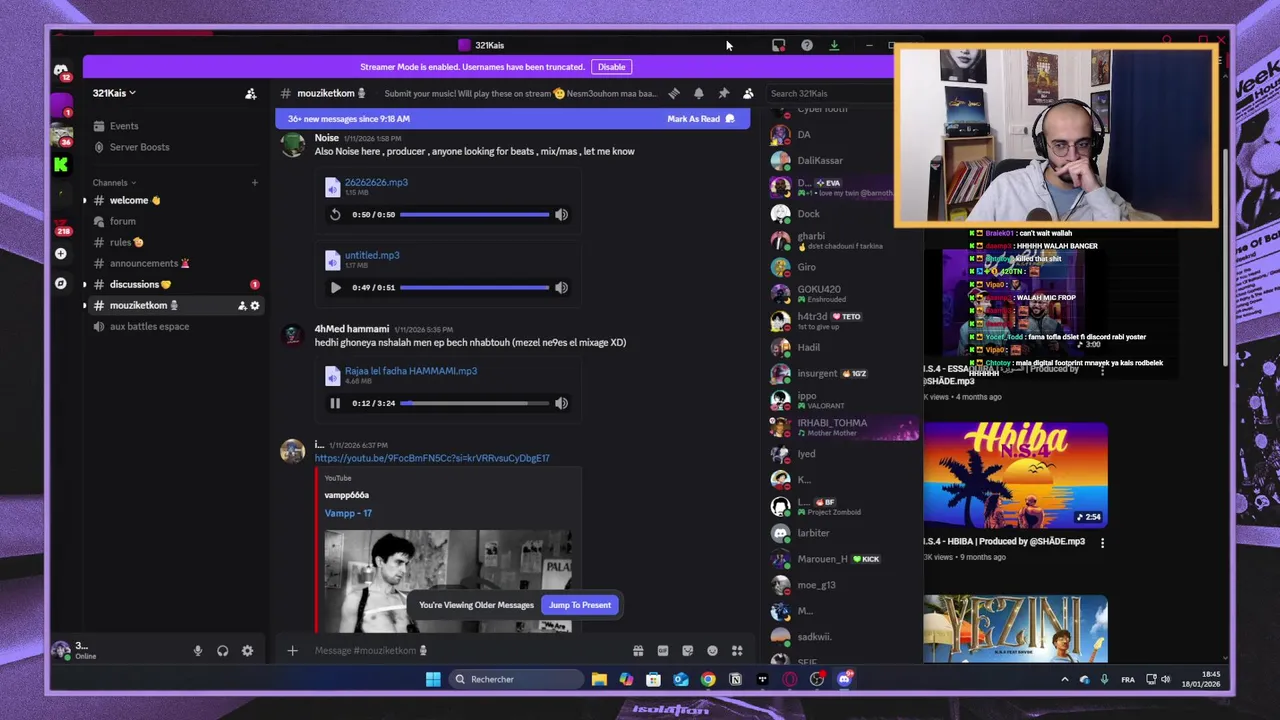Viewport: 1280px width, 720px height.
Task: Open the threads icon in channel header
Action: (x=674, y=94)
